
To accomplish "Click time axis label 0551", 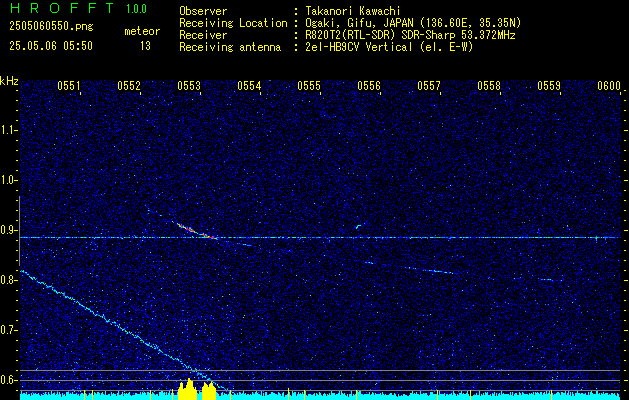I will [69, 85].
